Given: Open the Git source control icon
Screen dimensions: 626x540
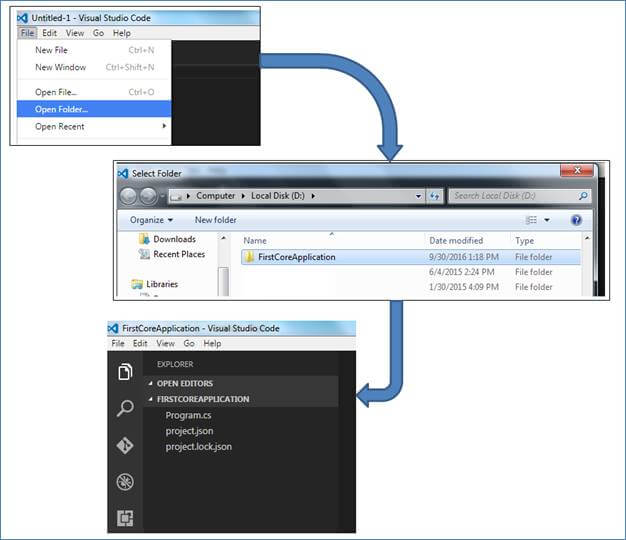Looking at the screenshot, I should [x=125, y=445].
